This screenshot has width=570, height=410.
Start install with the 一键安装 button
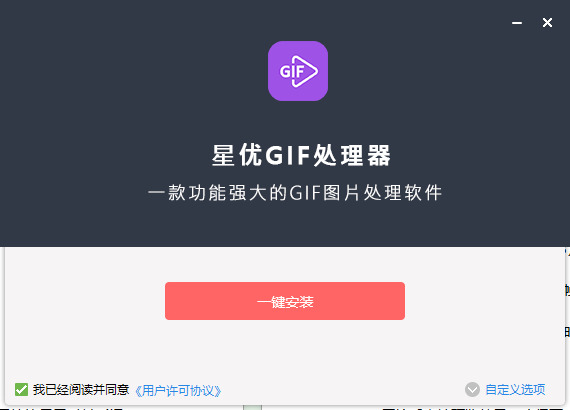pos(285,301)
